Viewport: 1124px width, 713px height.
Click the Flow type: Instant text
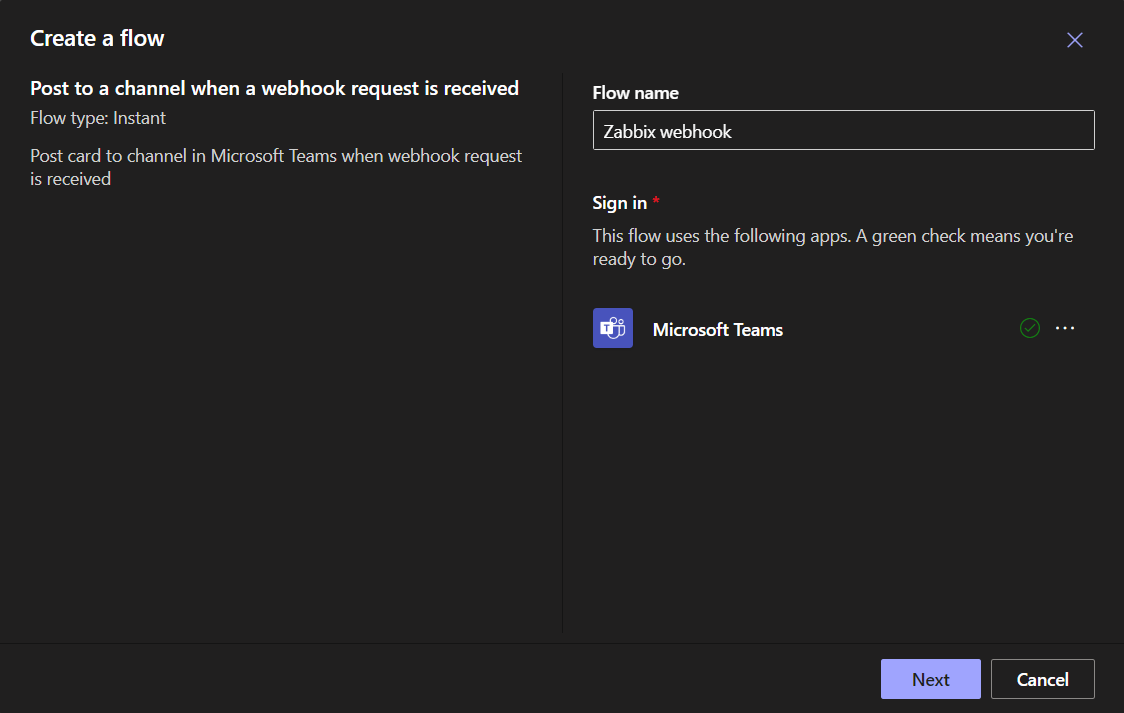98,118
